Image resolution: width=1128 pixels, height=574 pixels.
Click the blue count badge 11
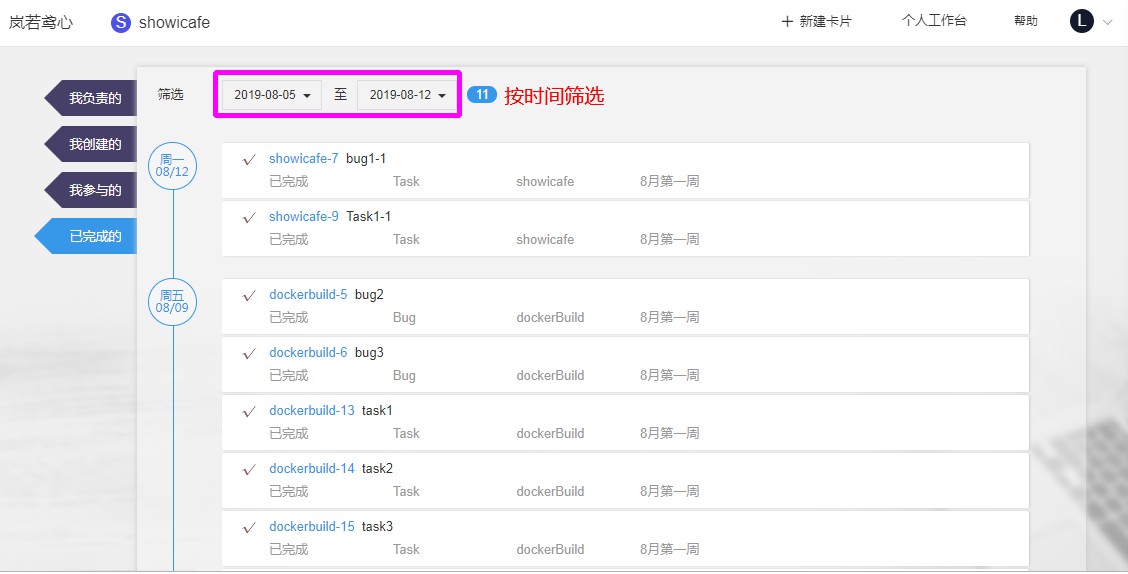tap(482, 94)
